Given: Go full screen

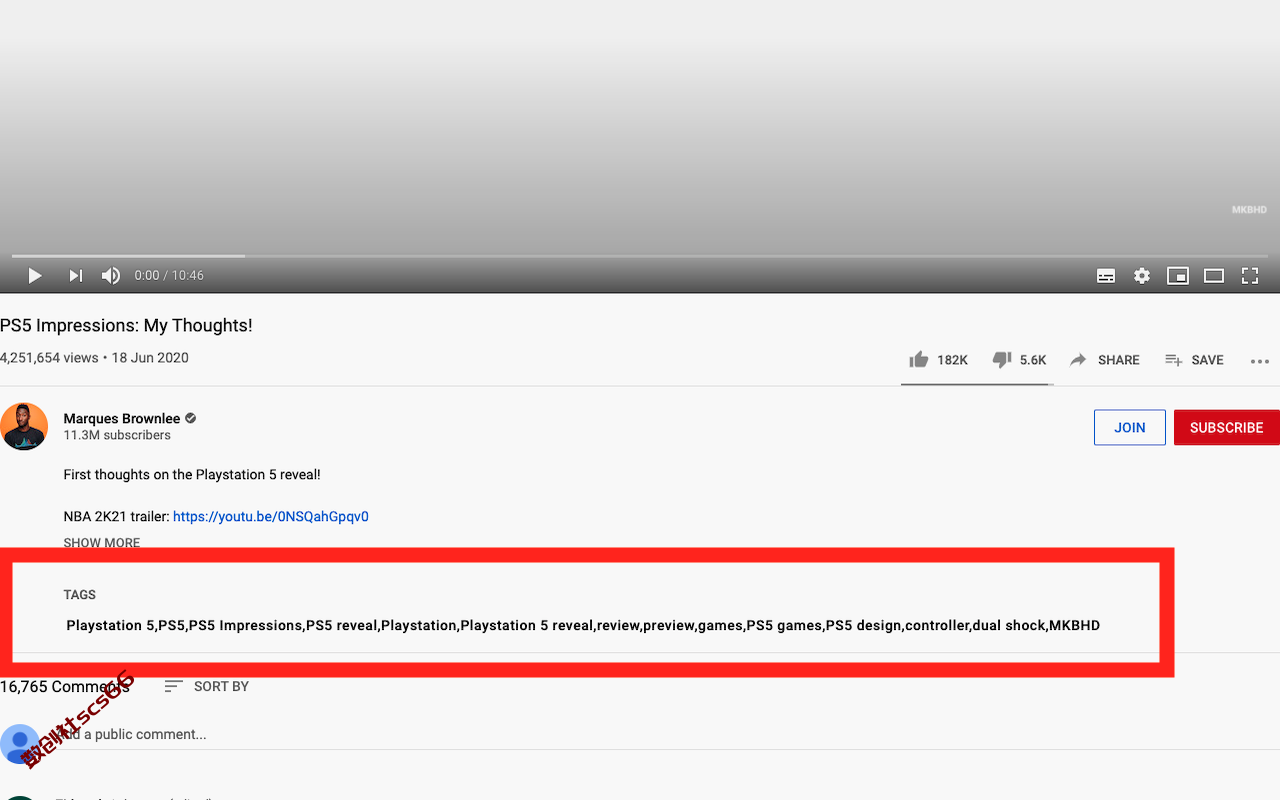Looking at the screenshot, I should pos(1250,276).
